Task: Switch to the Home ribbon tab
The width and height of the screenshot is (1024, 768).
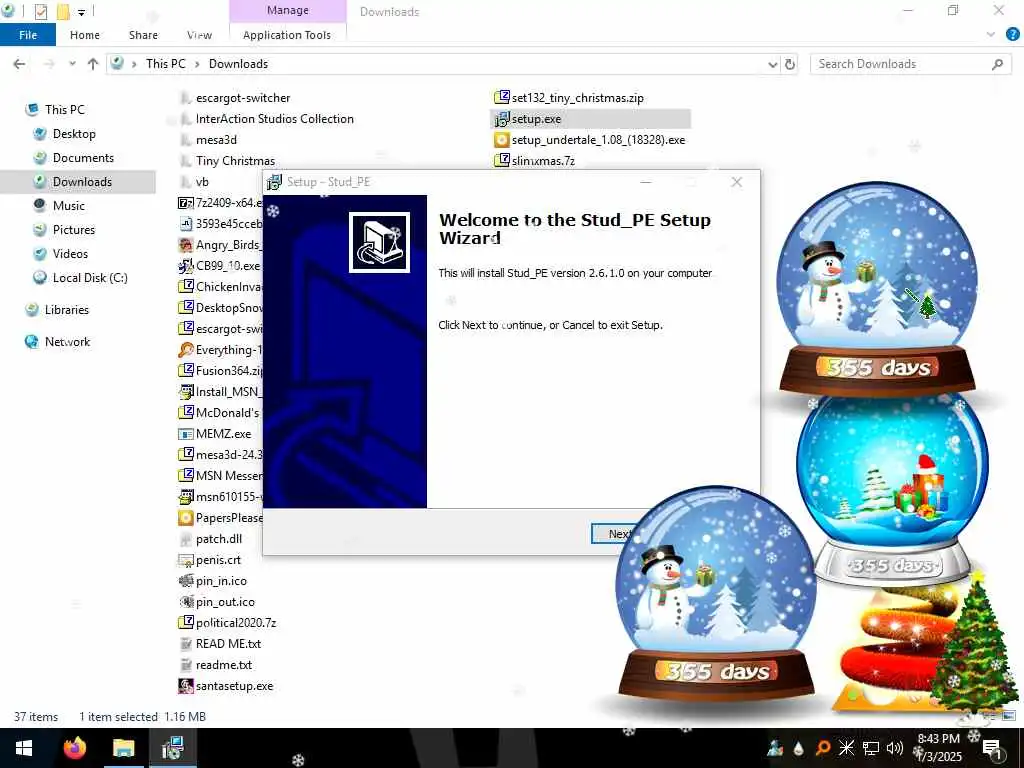Action: tap(85, 35)
